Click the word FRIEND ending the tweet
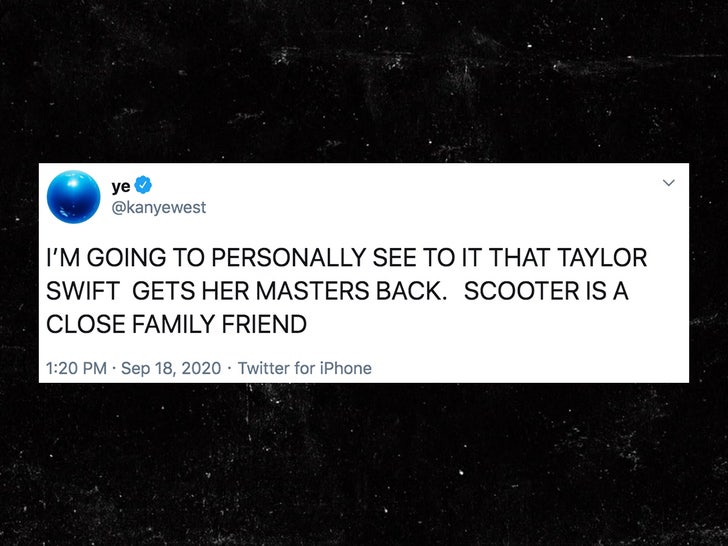This screenshot has height=546, width=728. (264, 324)
